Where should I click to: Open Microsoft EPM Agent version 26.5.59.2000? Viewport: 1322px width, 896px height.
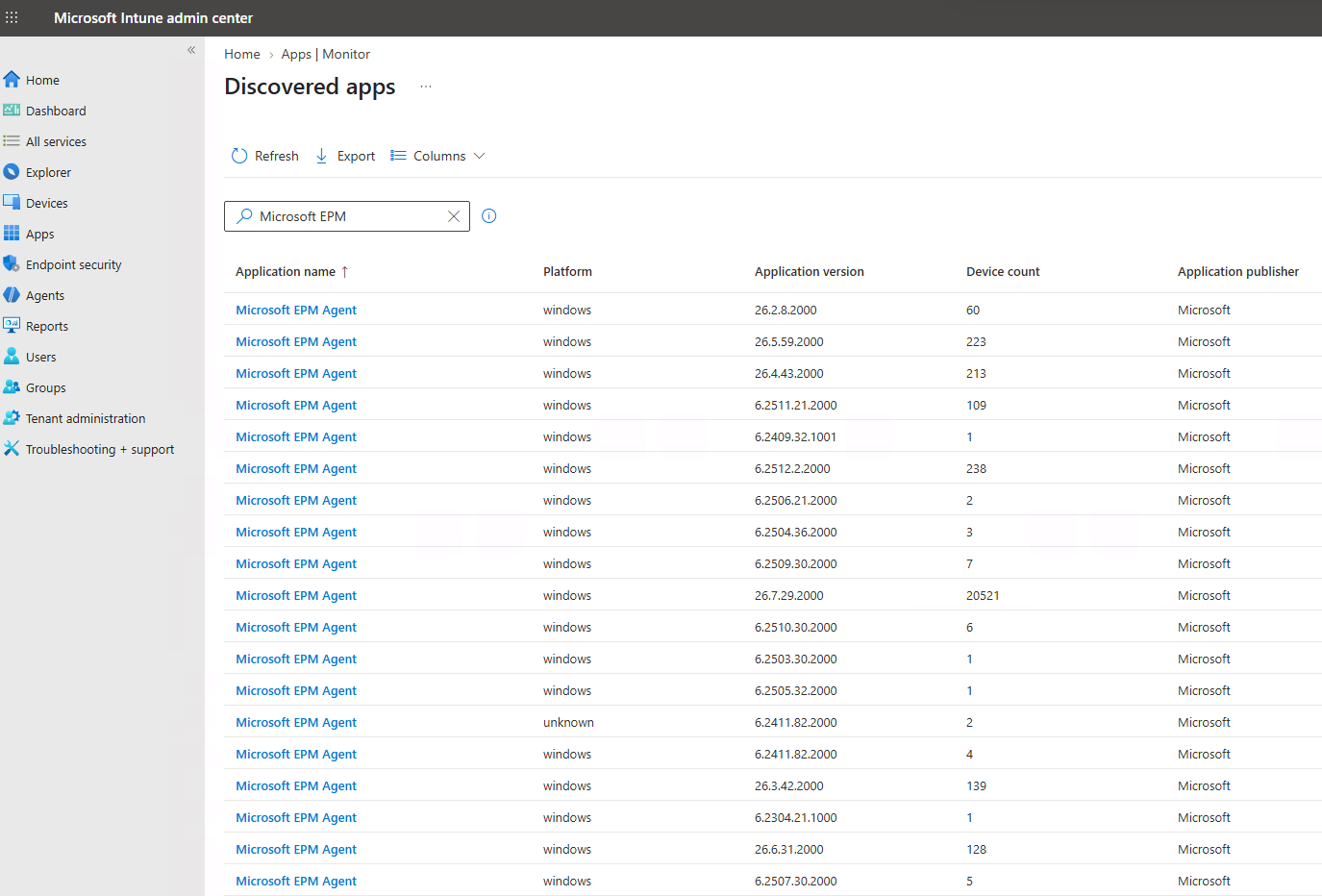coord(296,342)
